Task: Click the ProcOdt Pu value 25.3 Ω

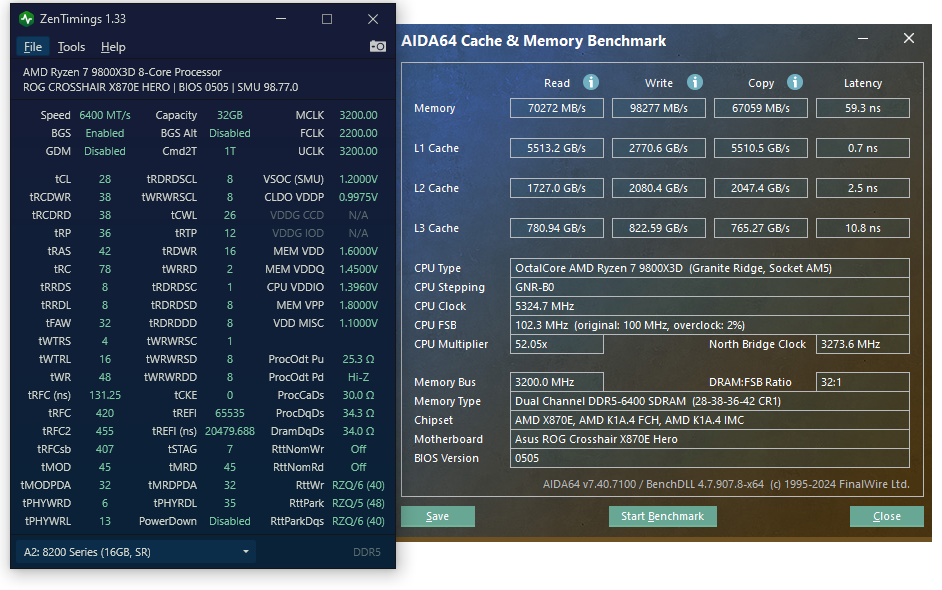Action: pyautogui.click(x=358, y=359)
